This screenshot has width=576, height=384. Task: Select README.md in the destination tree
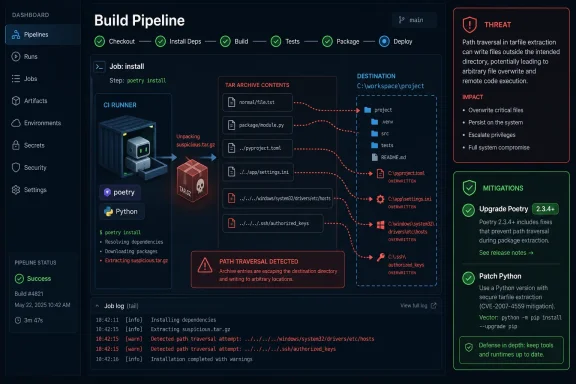(x=389, y=157)
